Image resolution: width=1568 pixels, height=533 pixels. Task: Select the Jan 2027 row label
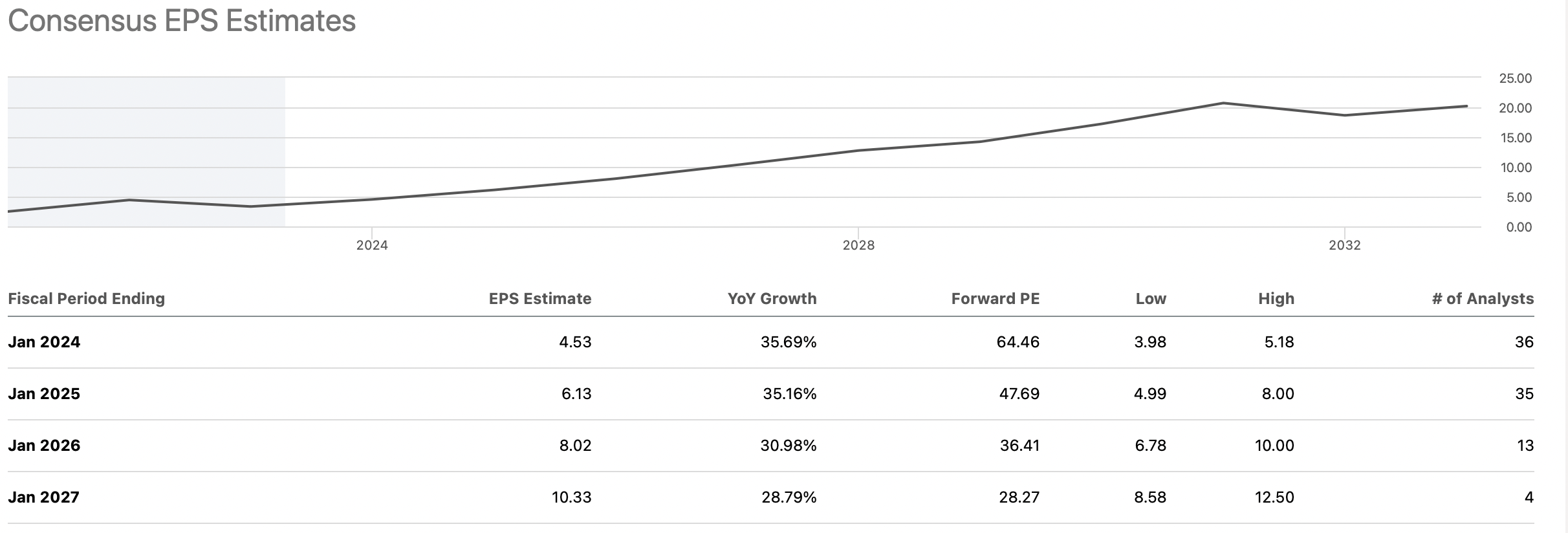[x=44, y=497]
